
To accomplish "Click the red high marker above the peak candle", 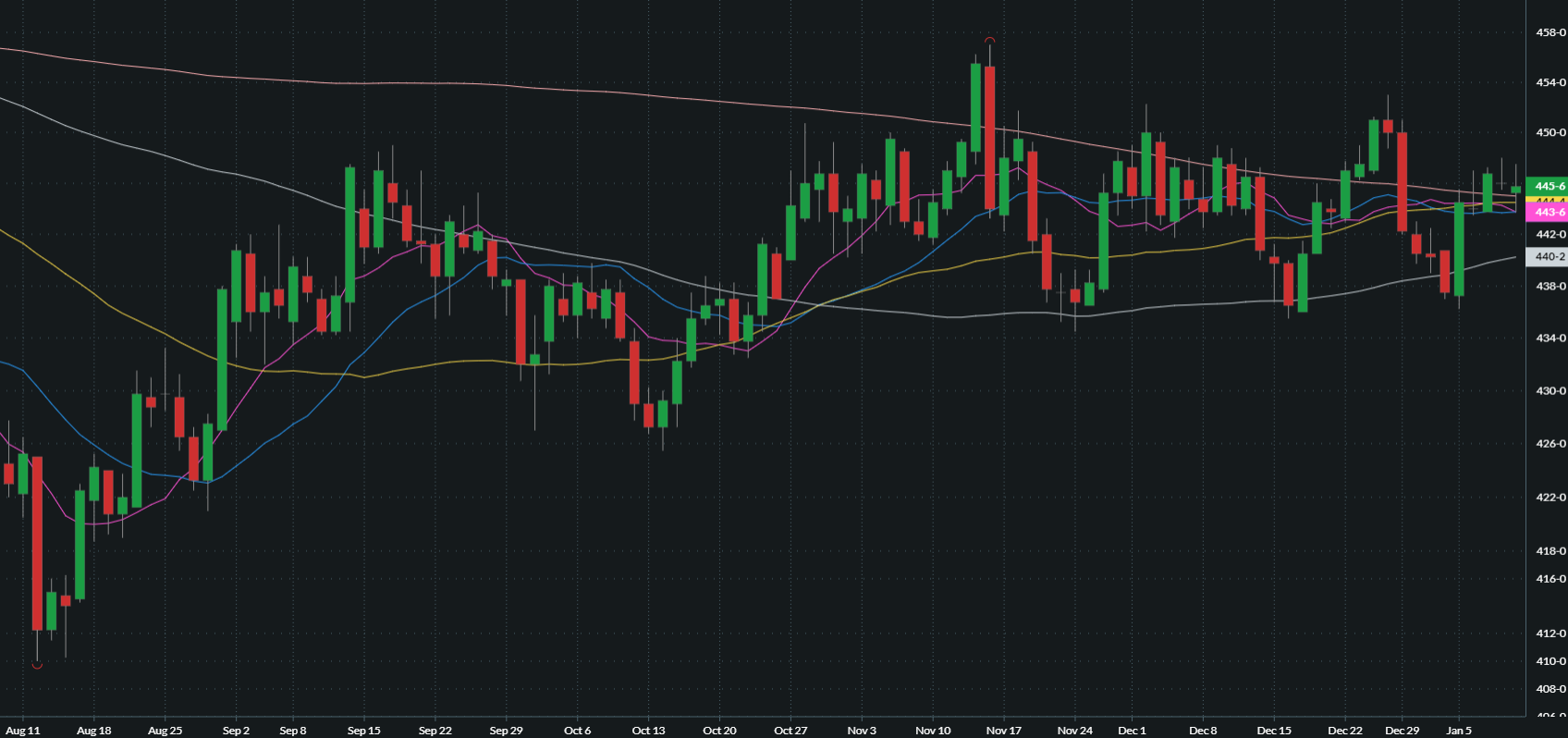I will [x=989, y=40].
